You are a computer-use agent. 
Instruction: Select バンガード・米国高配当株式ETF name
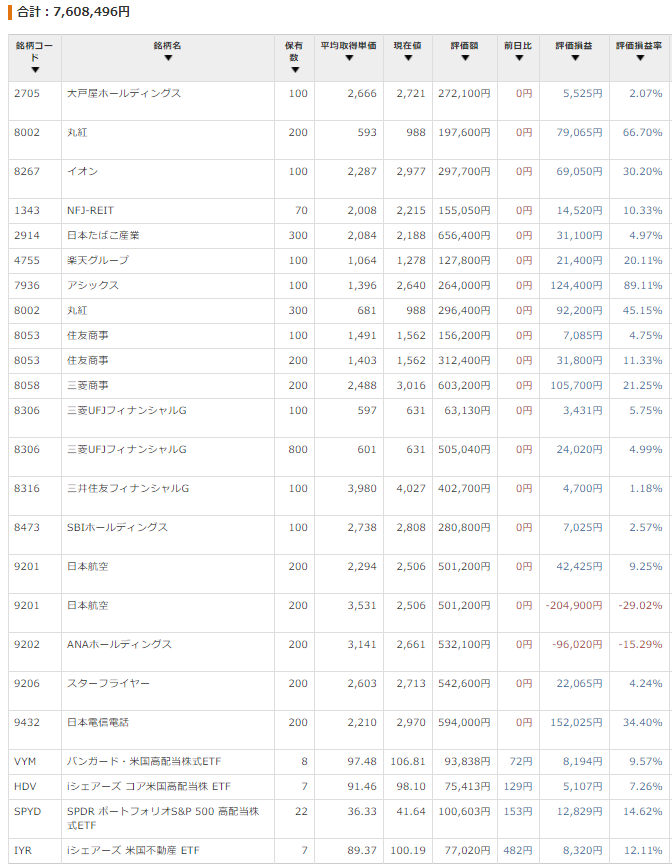pyautogui.click(x=143, y=761)
